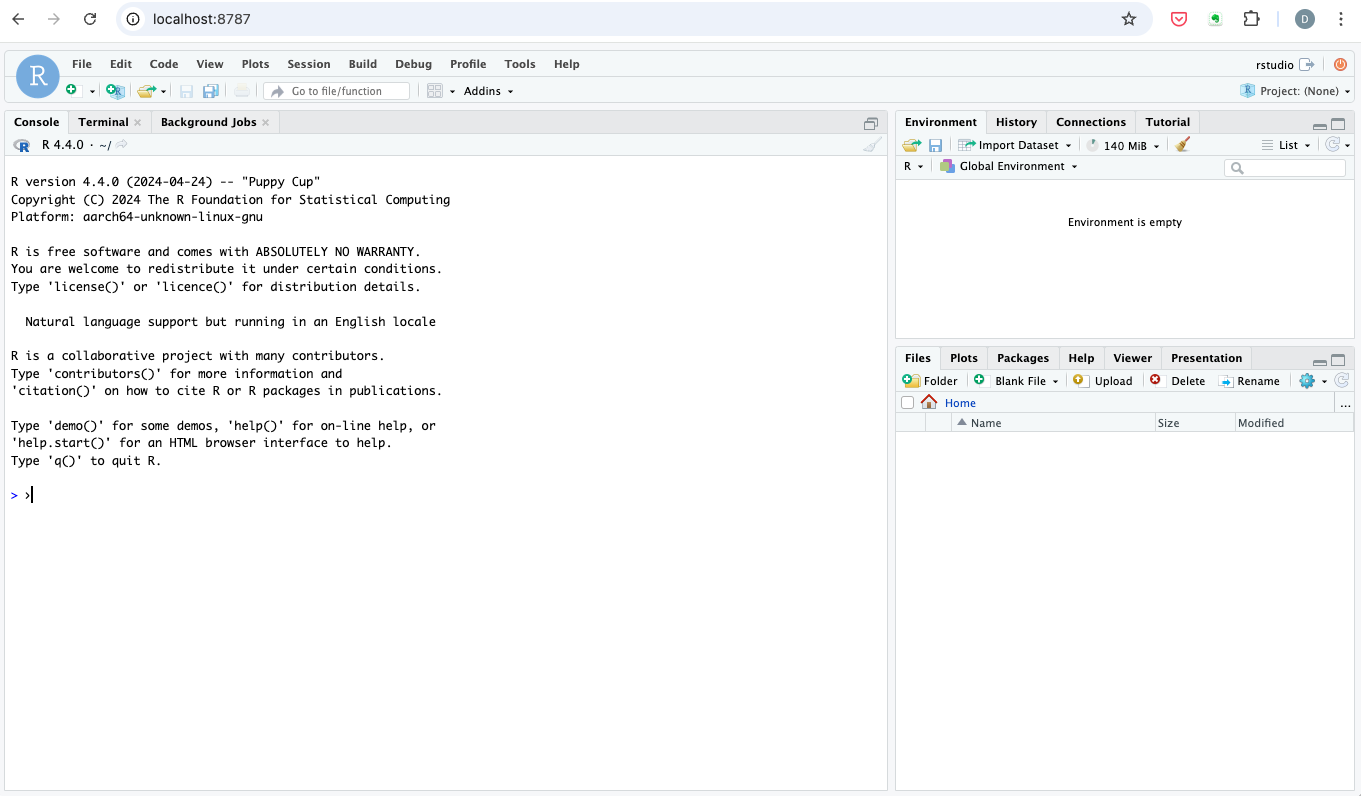Viewport: 1361px width, 796px height.
Task: Click the Chrome profile avatar D
Action: [x=1305, y=19]
